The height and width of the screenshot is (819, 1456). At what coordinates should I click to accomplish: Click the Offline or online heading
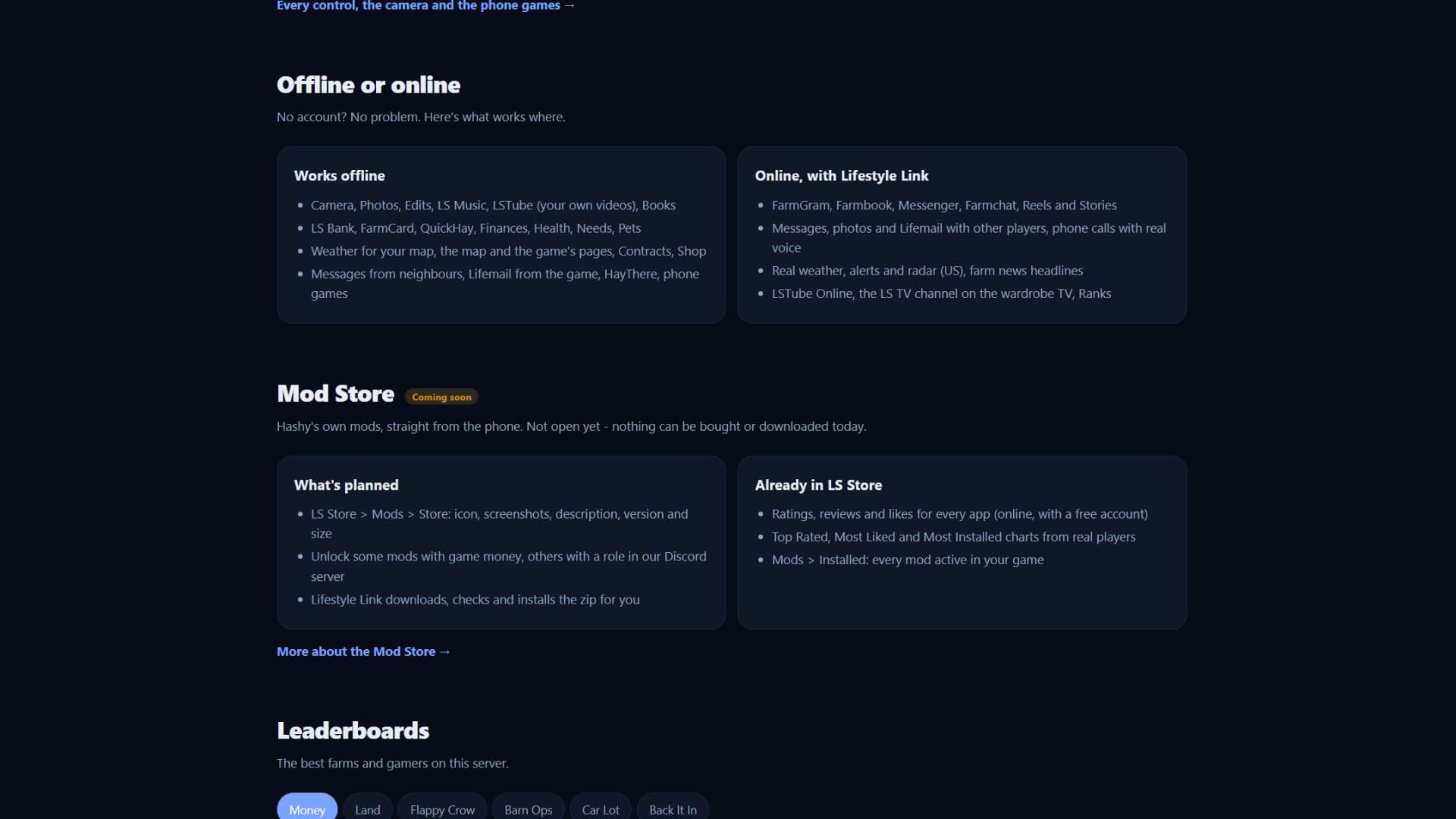click(369, 85)
